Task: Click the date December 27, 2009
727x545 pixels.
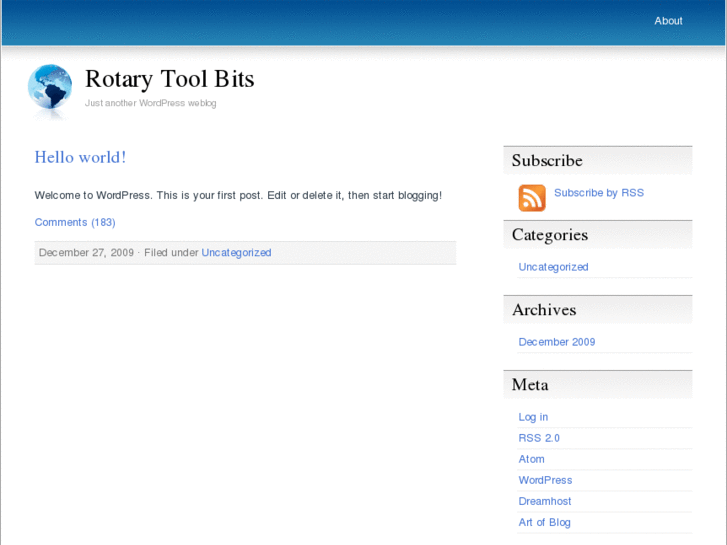Action: 86,252
